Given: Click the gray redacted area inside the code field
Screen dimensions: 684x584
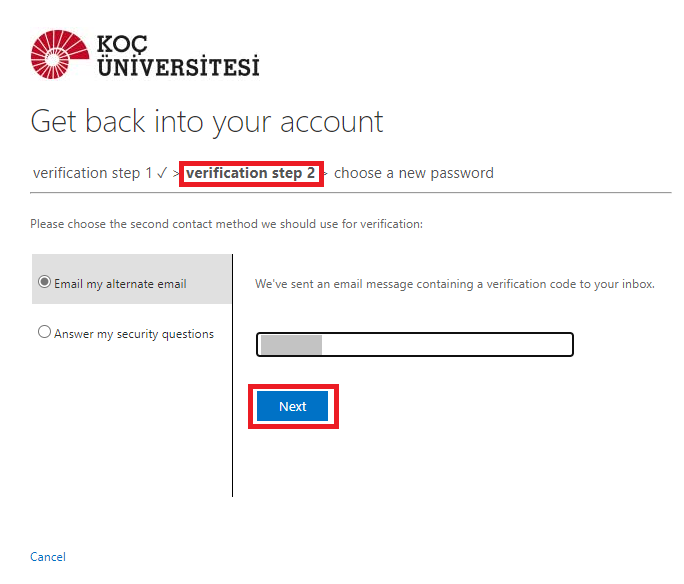Looking at the screenshot, I should [x=290, y=345].
